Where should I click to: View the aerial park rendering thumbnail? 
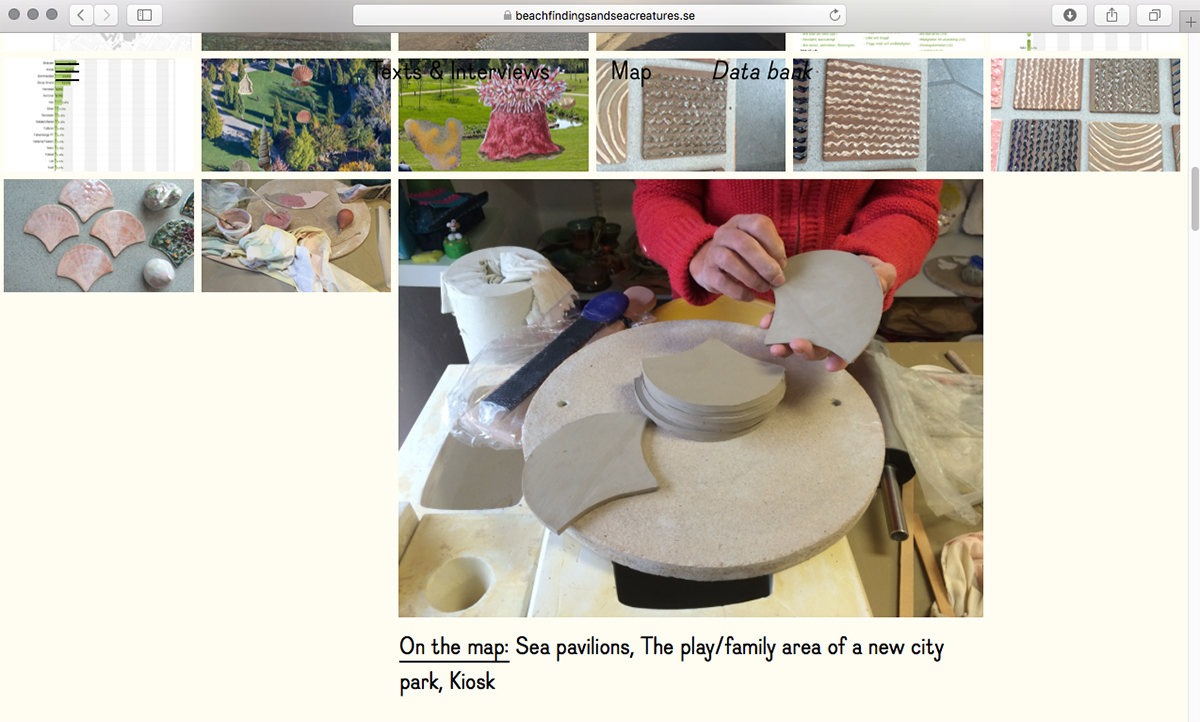tap(296, 115)
